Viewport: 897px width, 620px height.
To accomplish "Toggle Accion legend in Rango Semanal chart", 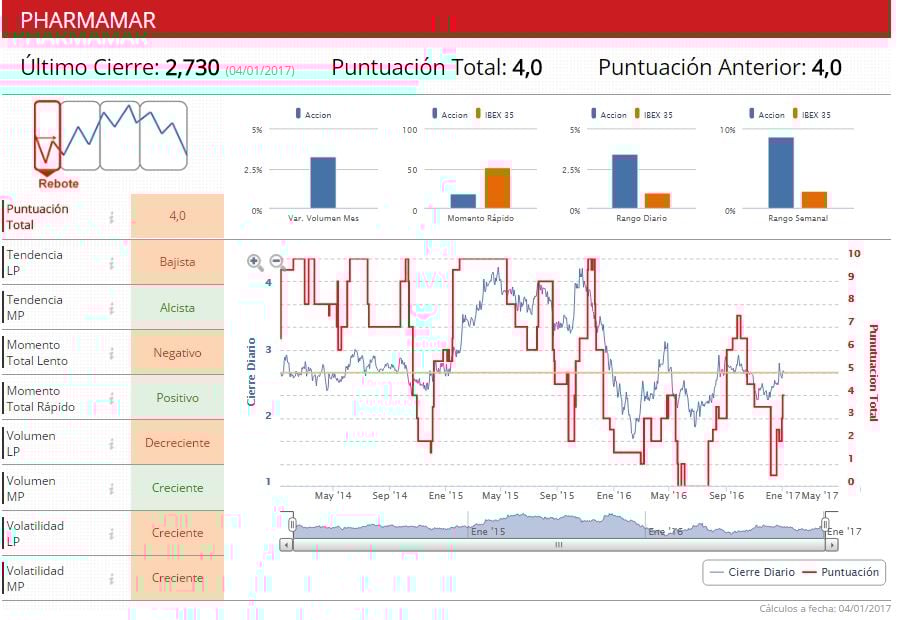I will click(767, 114).
